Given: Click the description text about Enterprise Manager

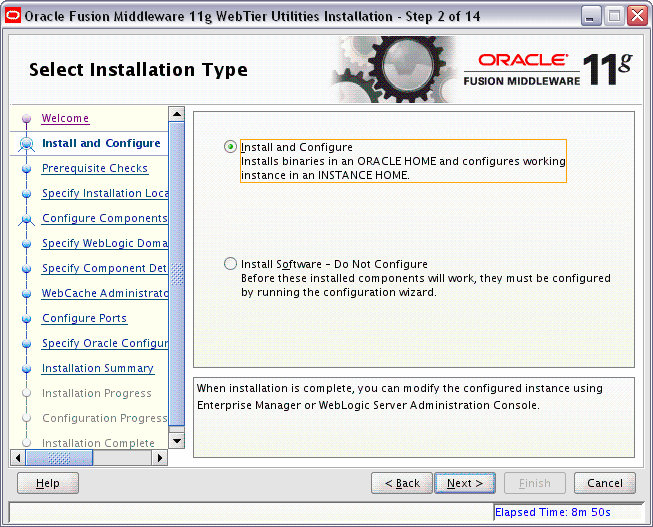Looking at the screenshot, I should tap(400, 397).
